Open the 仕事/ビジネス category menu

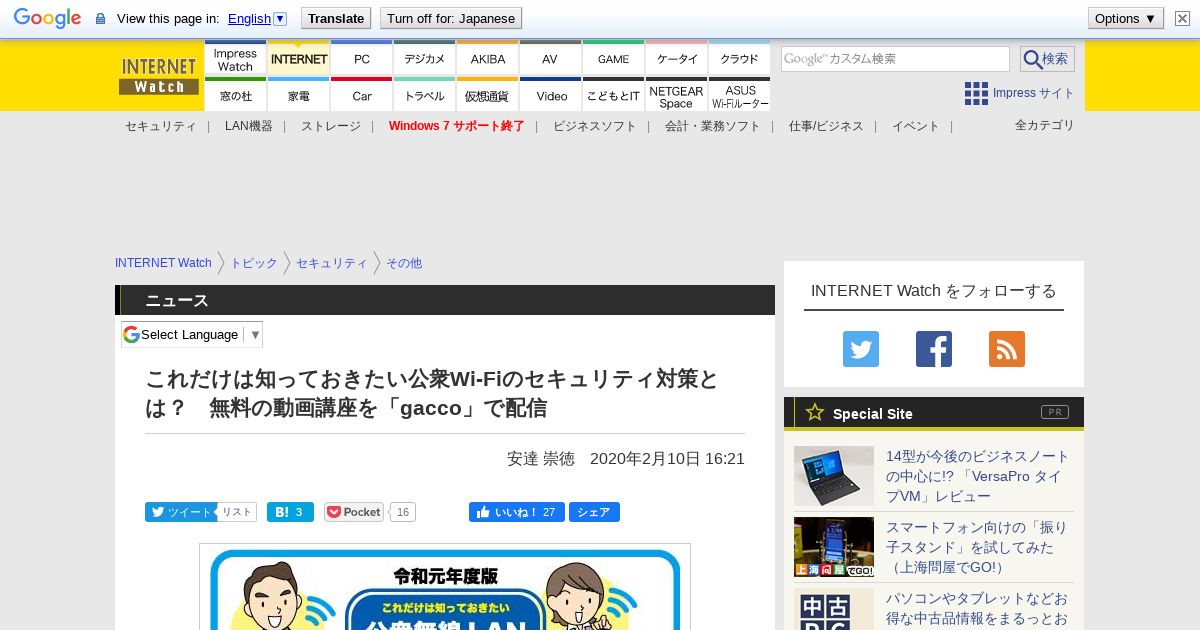click(x=826, y=126)
